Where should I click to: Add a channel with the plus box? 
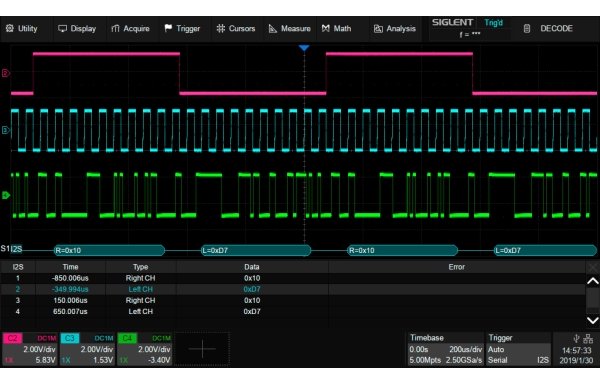tap(202, 349)
